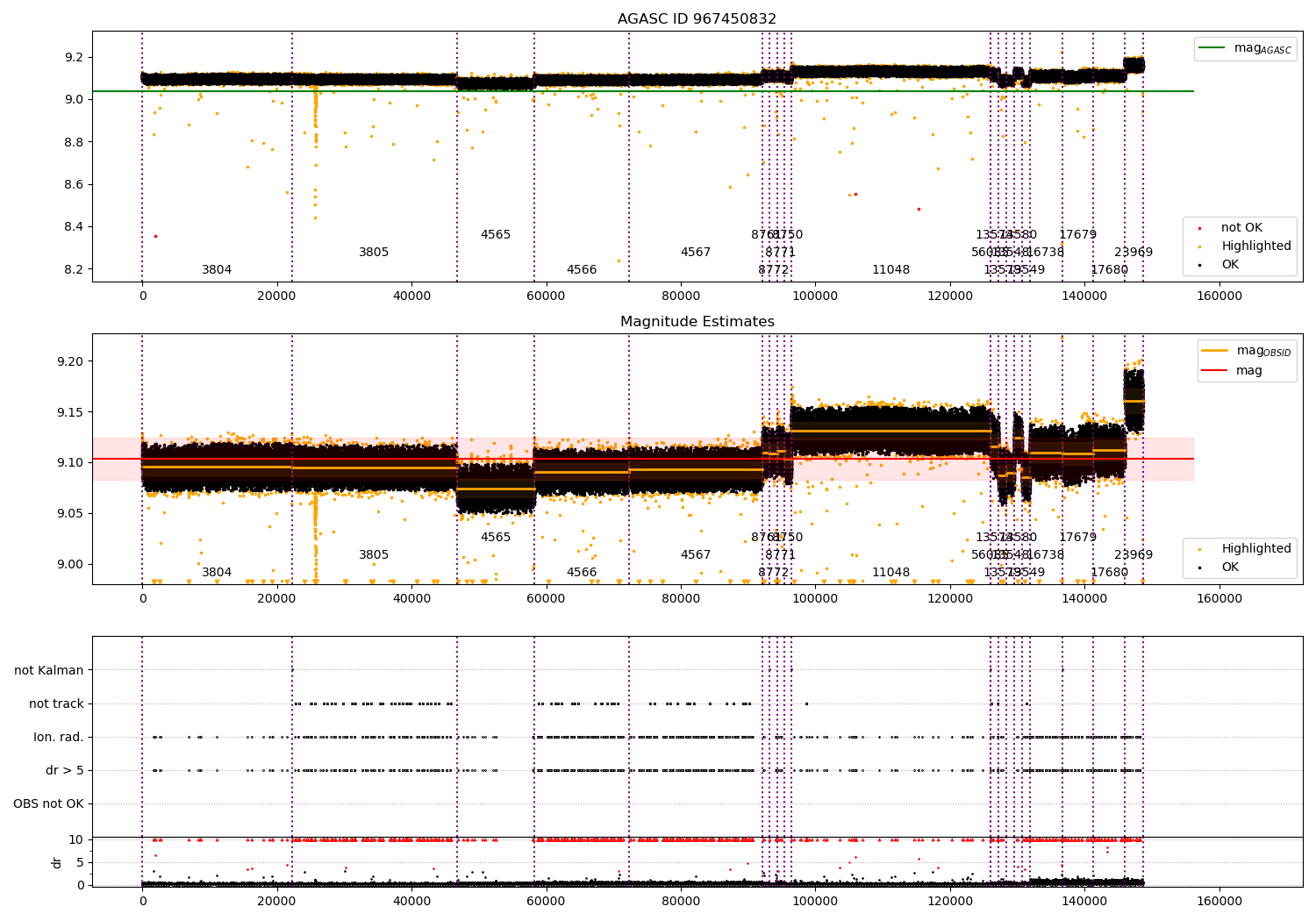This screenshot has height=921, width=1316.
Task: Click the "9.05" y-tick on the middle plot
Action: [70, 513]
